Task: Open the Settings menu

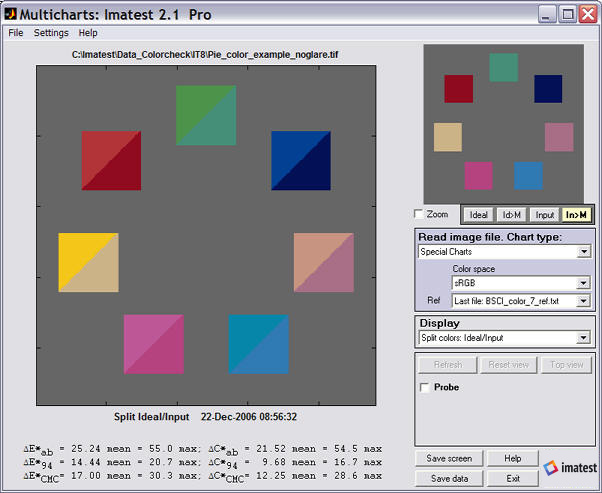Action: (51, 33)
